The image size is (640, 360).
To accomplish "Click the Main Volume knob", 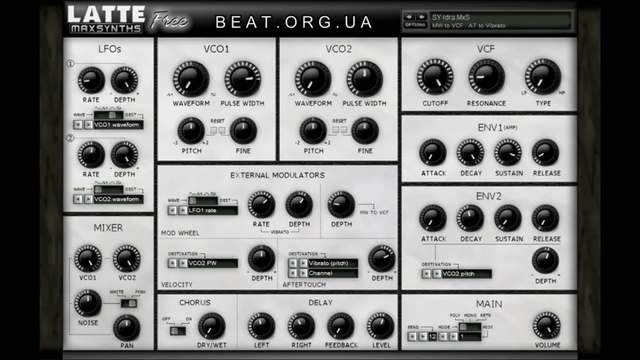I will pyautogui.click(x=547, y=325).
